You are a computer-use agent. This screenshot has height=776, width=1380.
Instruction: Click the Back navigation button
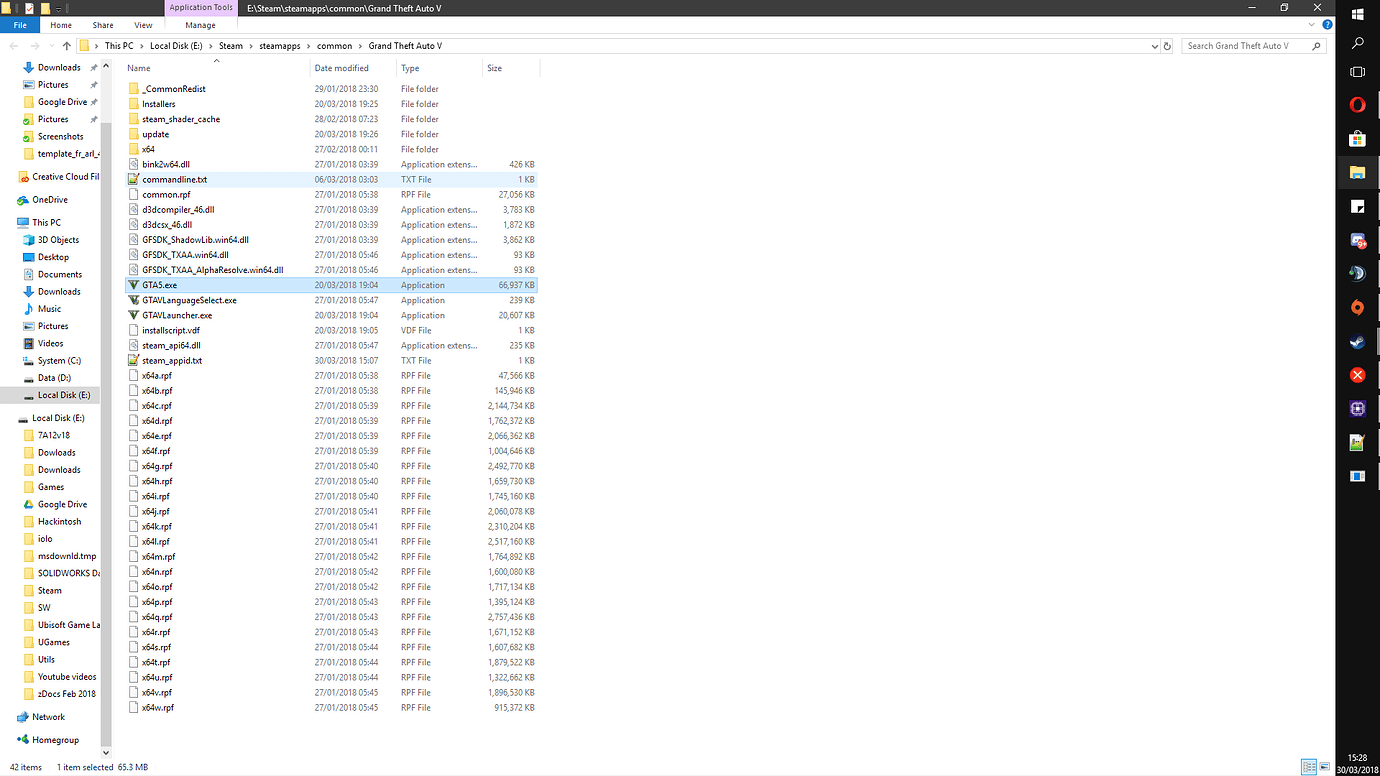[x=13, y=45]
